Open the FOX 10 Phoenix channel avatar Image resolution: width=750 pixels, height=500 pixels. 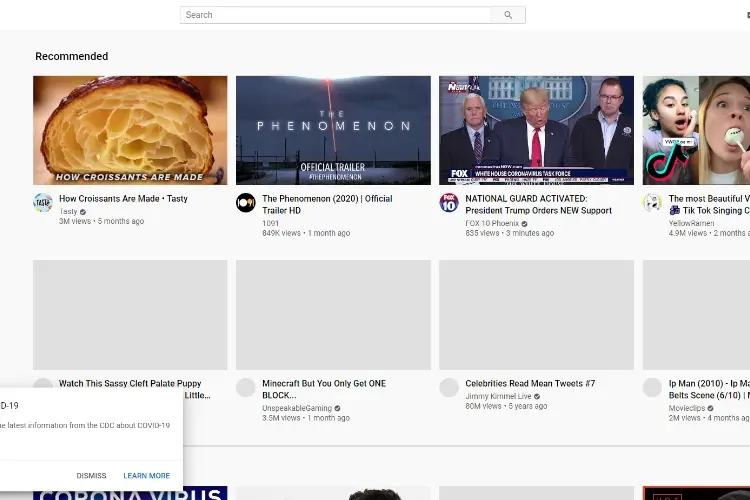449,202
